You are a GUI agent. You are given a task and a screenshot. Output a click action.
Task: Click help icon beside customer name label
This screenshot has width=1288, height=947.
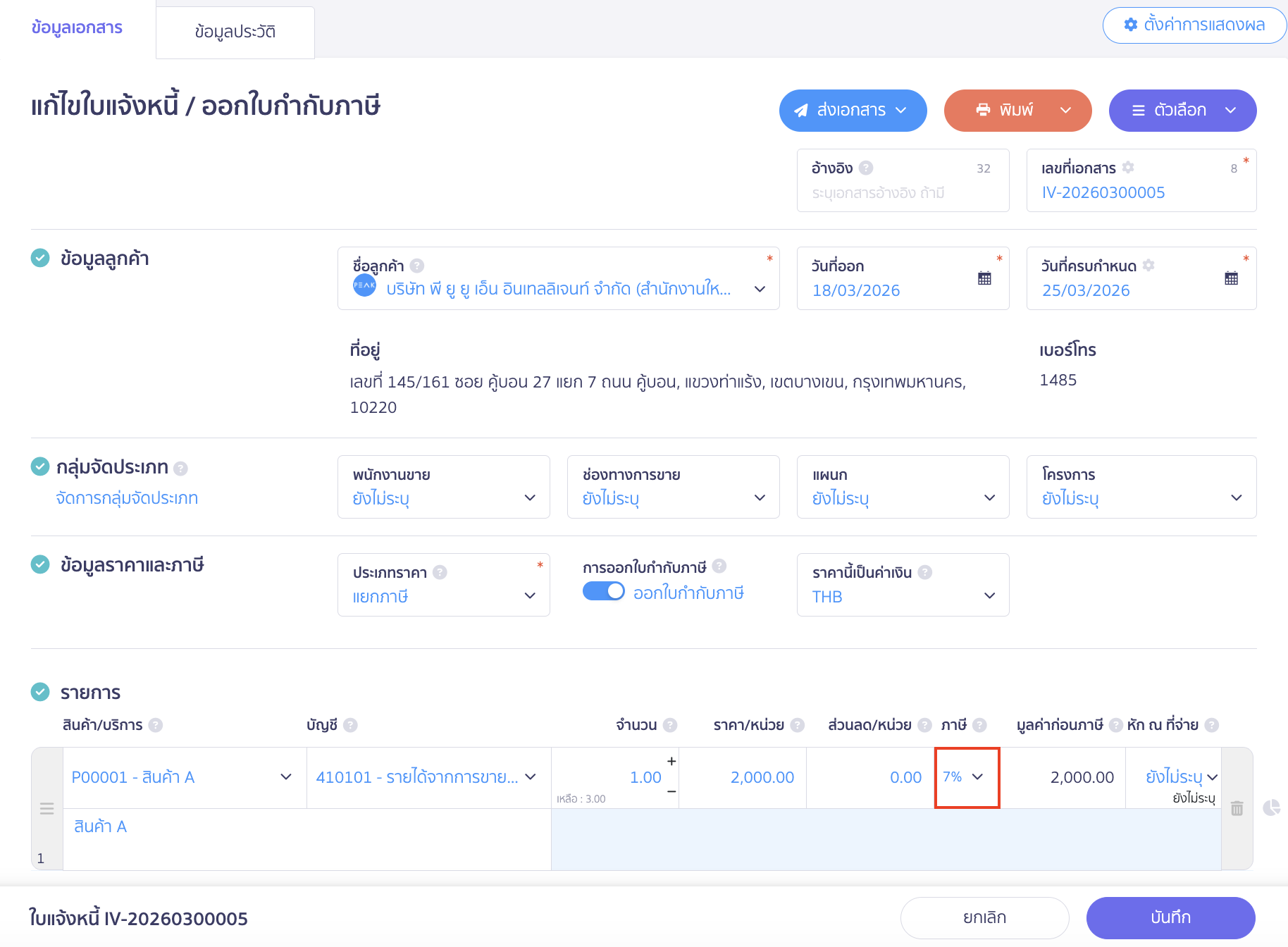[417, 266]
